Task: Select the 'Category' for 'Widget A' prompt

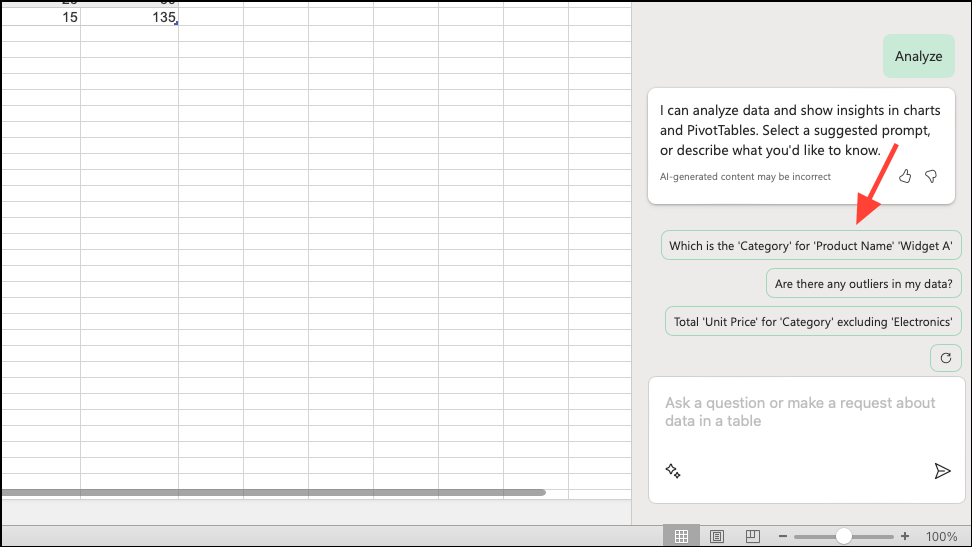Action: [x=810, y=246]
